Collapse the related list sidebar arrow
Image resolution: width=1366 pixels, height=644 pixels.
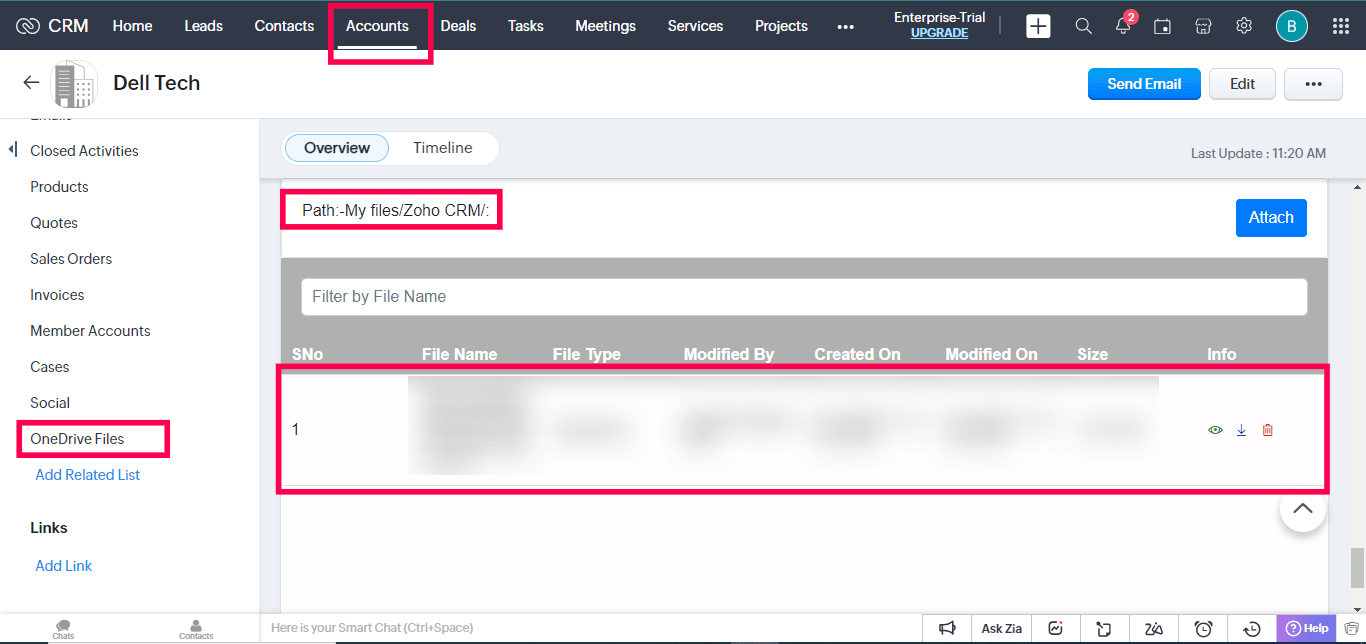coord(13,150)
